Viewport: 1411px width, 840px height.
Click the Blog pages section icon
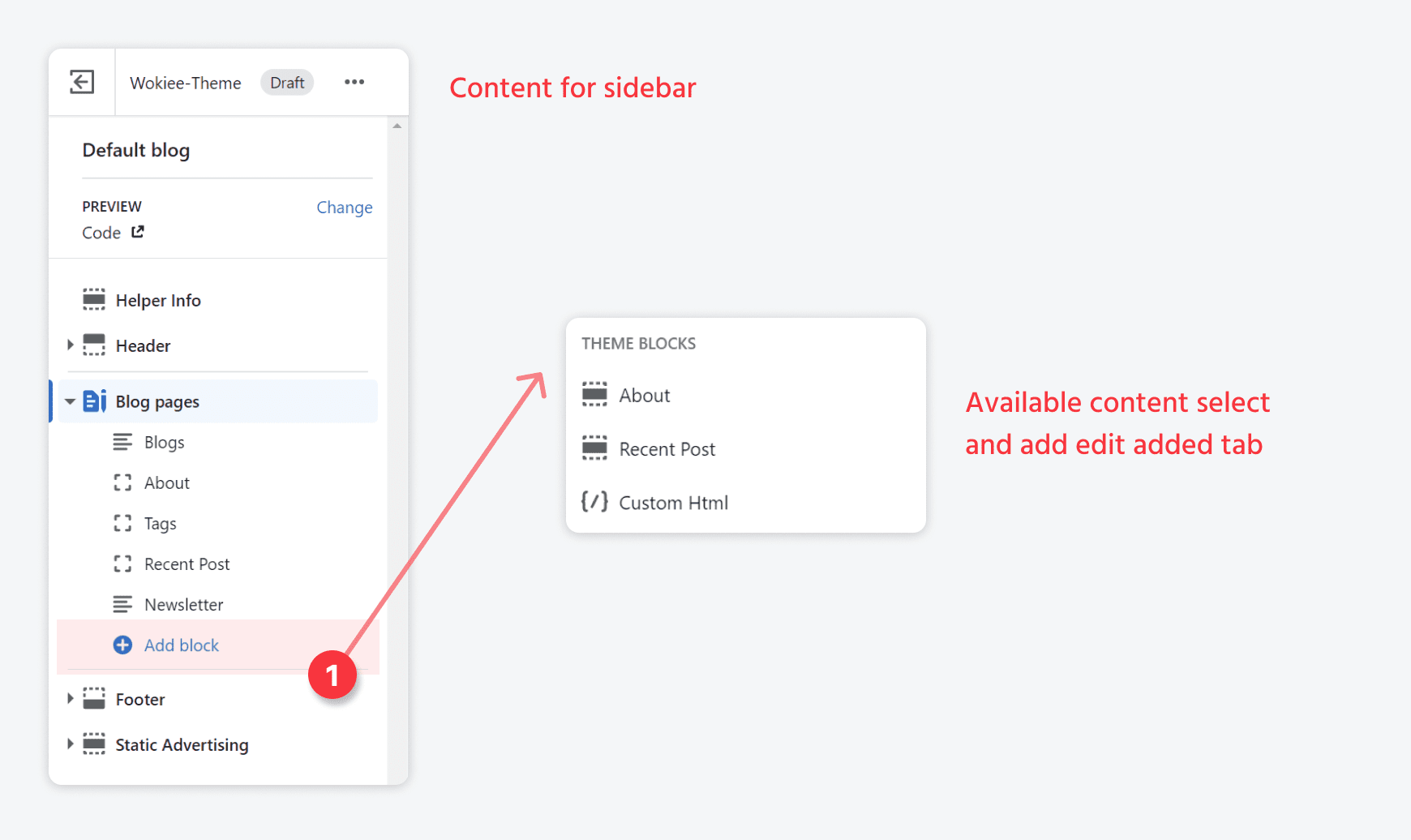click(95, 401)
